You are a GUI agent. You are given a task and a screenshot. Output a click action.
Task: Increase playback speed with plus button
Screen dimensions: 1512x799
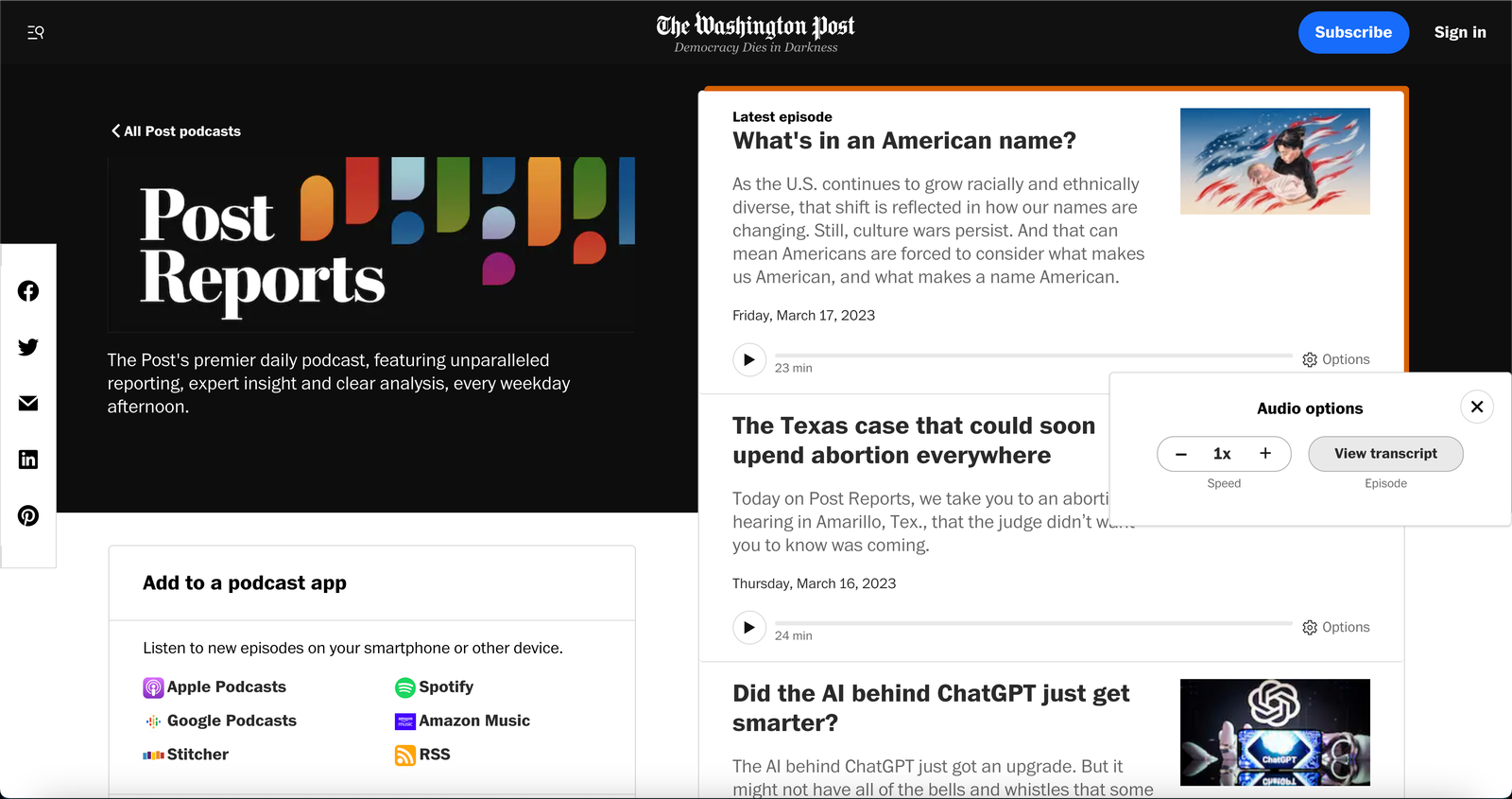pyautogui.click(x=1265, y=454)
